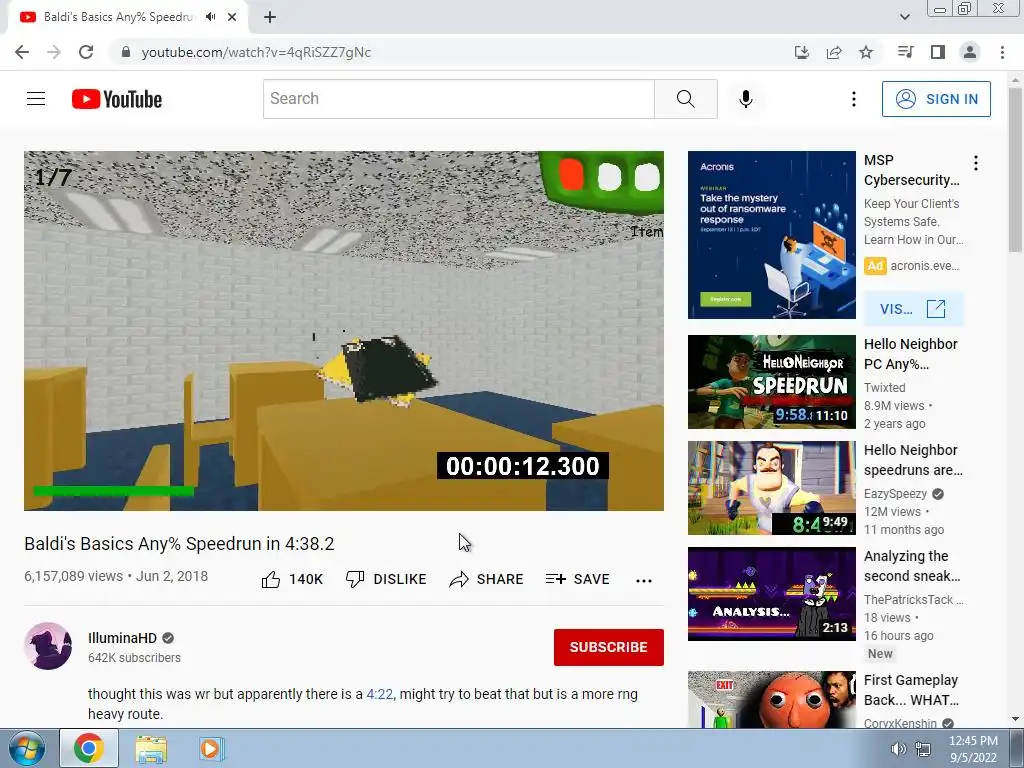
Task: Open First Gameplay Back... WHAT thumbnail
Action: click(771, 699)
